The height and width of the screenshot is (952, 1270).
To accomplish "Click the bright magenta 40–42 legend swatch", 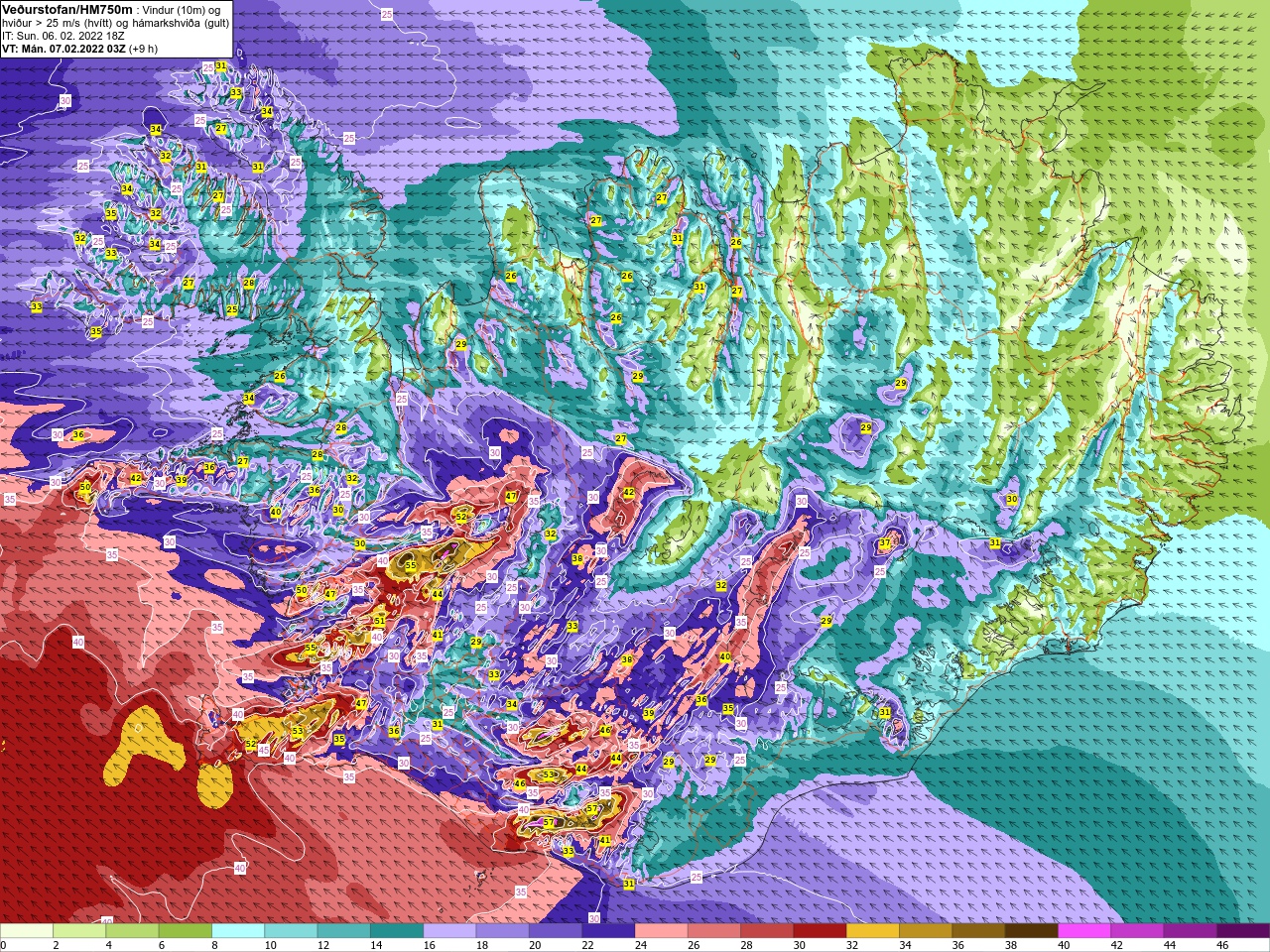I will coord(1085,931).
